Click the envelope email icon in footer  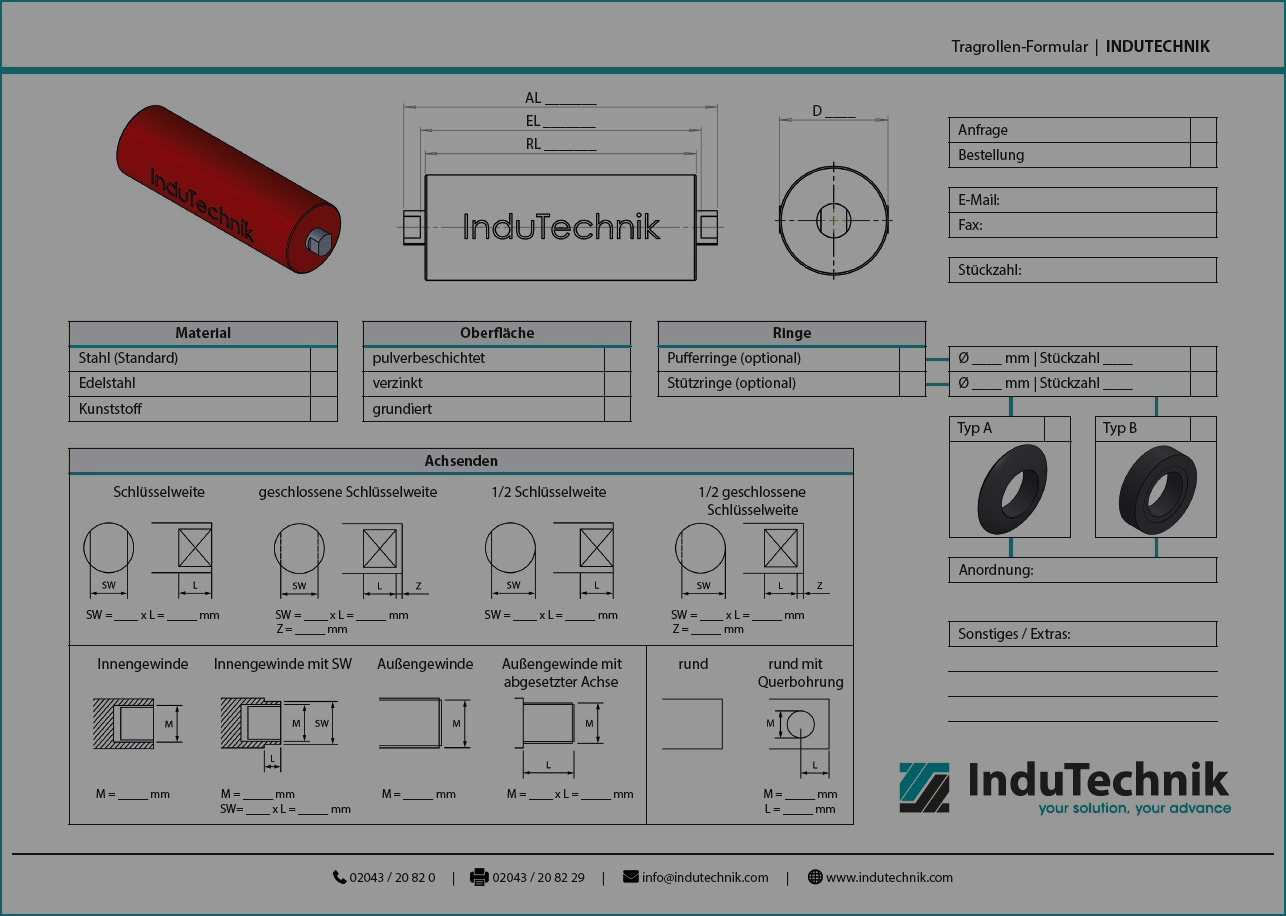(x=630, y=877)
